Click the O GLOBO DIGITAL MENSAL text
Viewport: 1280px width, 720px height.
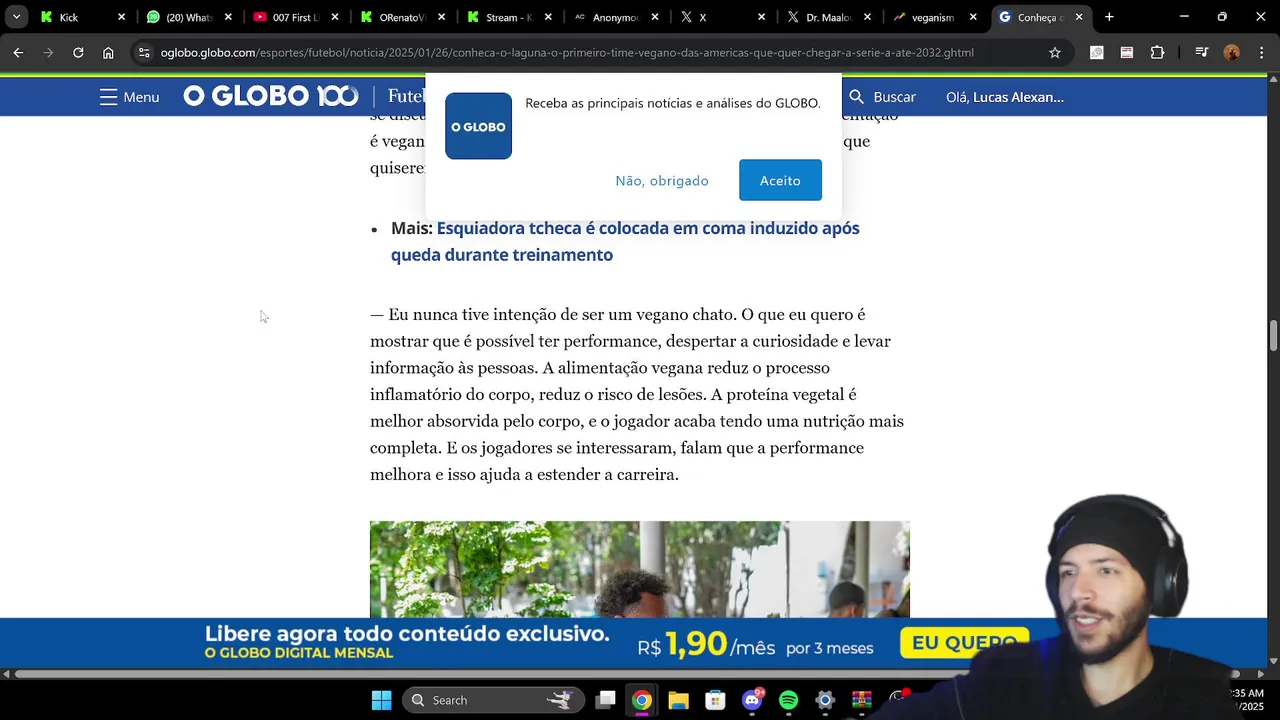click(x=298, y=653)
